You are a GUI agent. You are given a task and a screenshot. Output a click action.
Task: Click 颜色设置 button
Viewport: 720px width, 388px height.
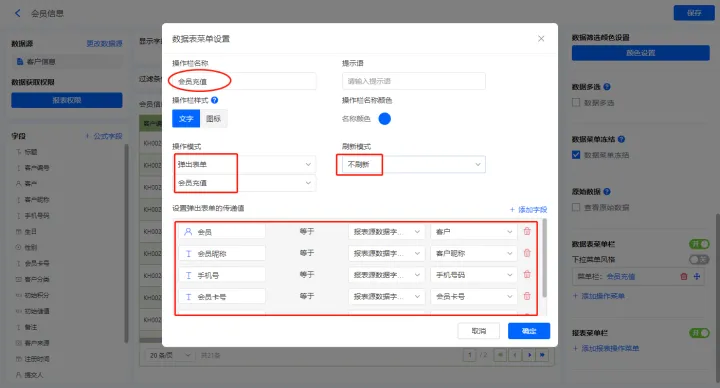coord(641,53)
